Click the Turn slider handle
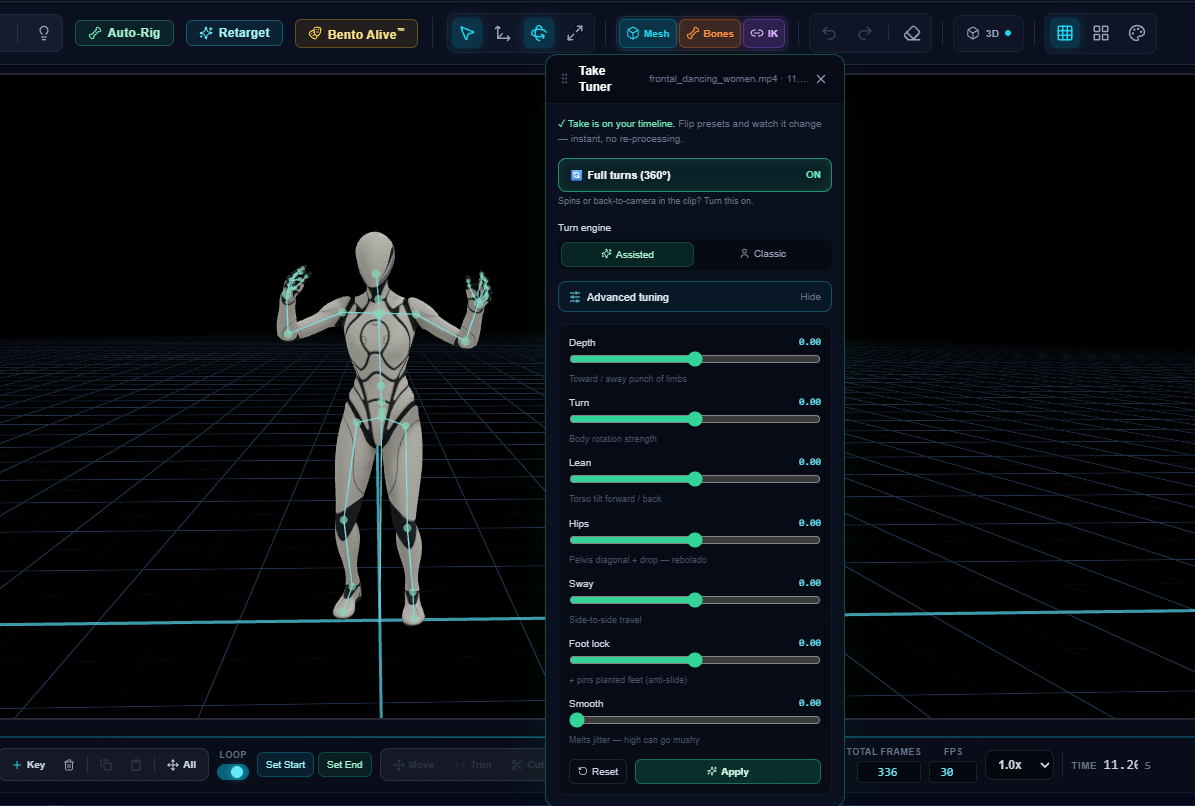 point(694,419)
